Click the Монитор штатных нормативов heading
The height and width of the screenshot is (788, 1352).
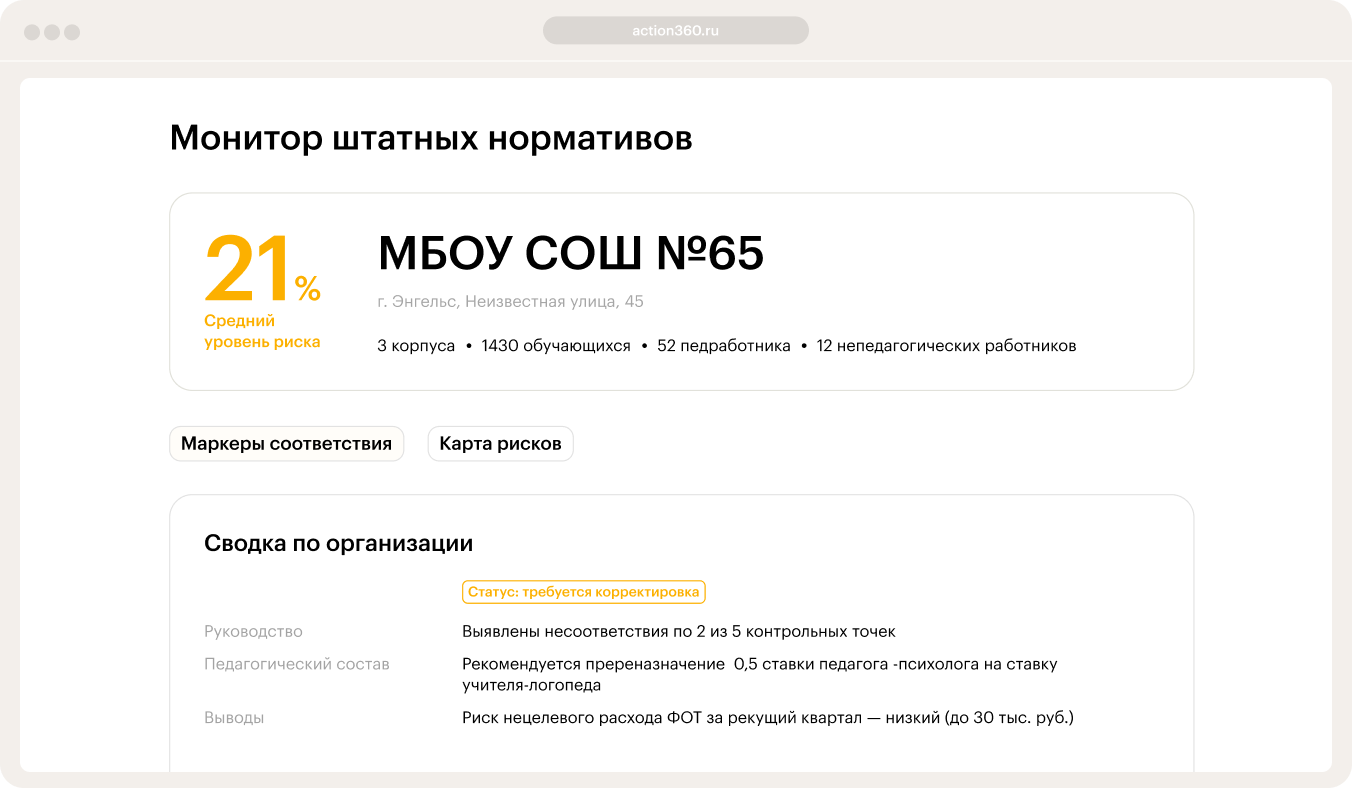click(431, 138)
